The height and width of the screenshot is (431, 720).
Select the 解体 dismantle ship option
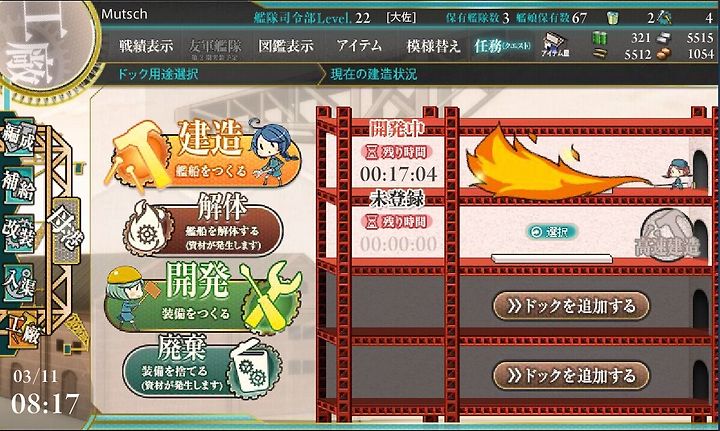tap(203, 226)
